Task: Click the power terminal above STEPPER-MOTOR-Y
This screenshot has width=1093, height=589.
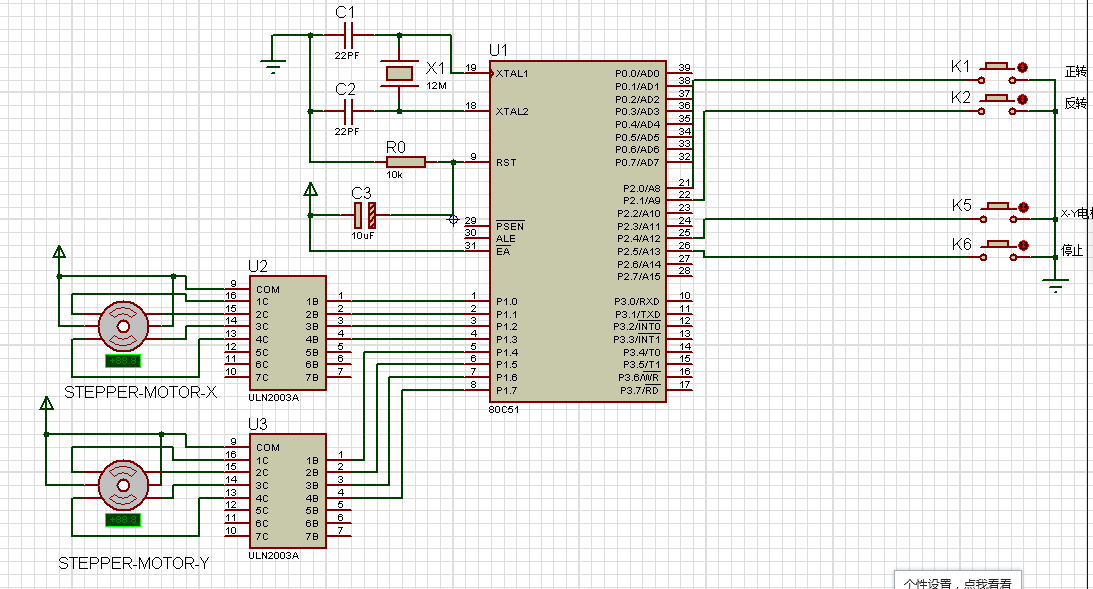Action: [x=47, y=404]
